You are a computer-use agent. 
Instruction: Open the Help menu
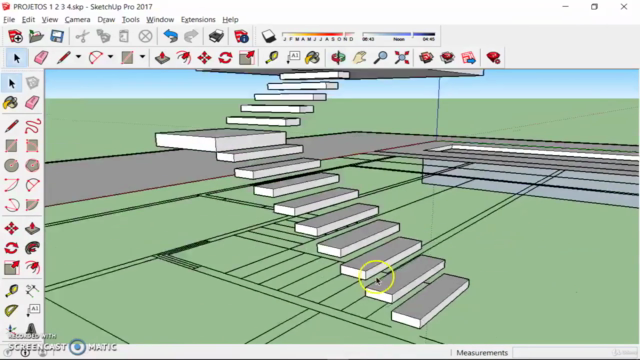[x=230, y=20]
